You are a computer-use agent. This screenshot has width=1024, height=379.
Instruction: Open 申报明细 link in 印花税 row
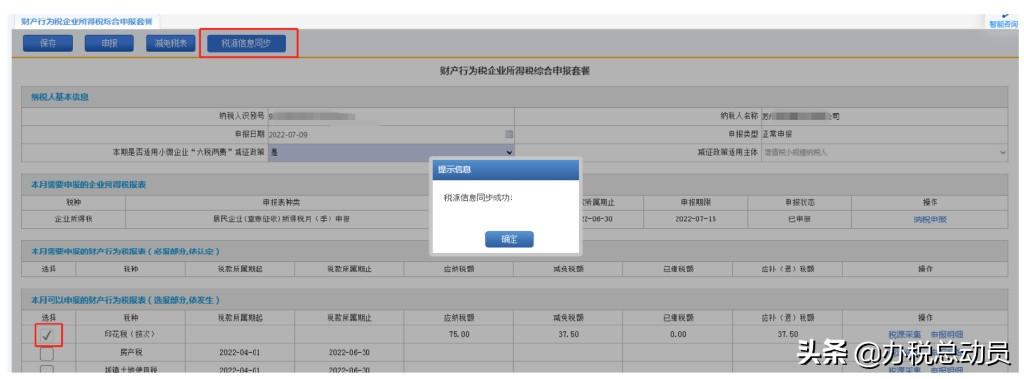pyautogui.click(x=947, y=334)
